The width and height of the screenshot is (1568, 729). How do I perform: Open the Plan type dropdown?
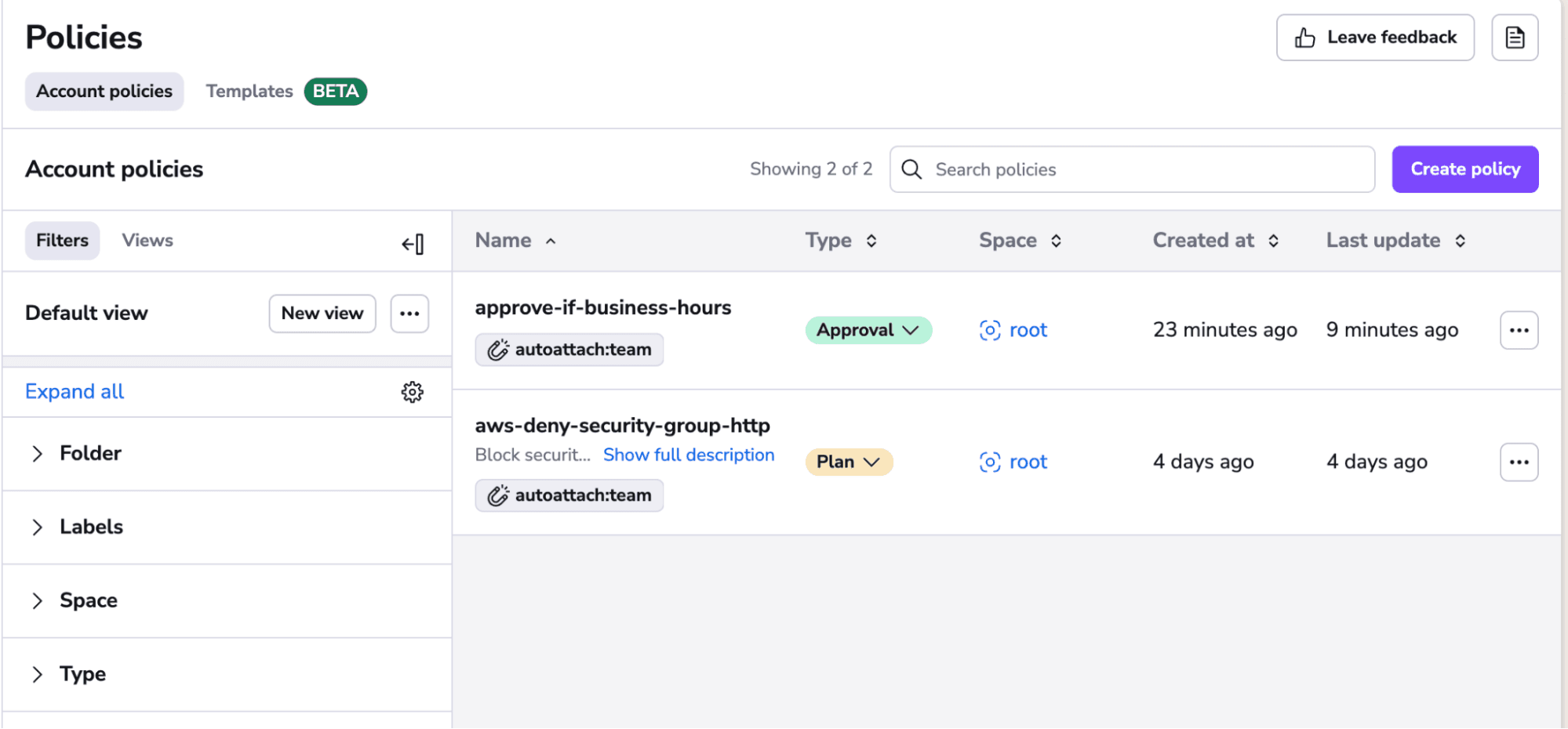tap(848, 462)
